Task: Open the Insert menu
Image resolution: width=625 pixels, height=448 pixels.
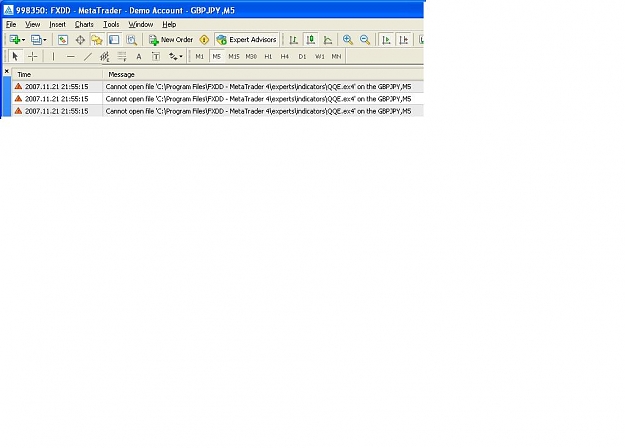Action: tap(57, 24)
